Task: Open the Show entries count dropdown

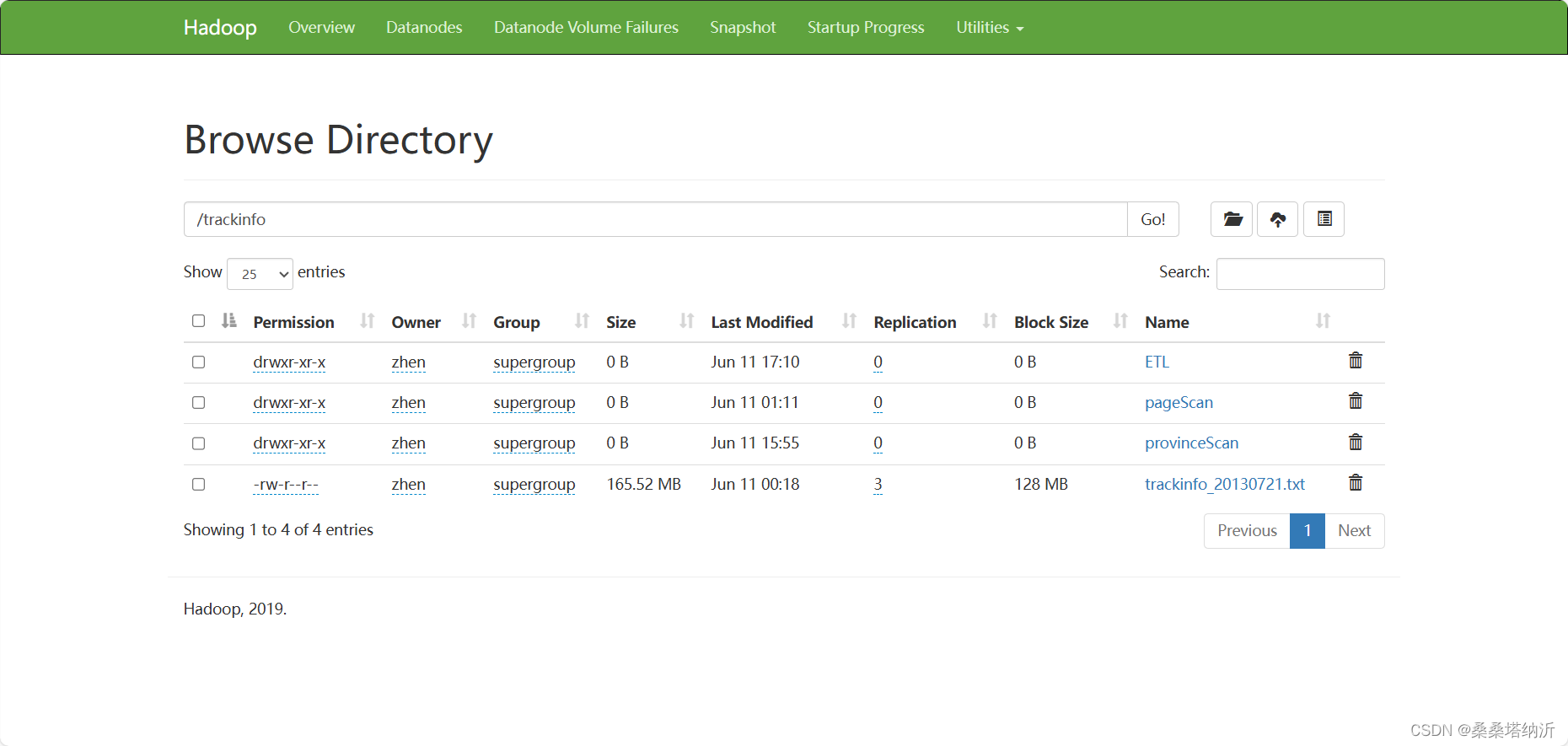Action: (x=260, y=274)
